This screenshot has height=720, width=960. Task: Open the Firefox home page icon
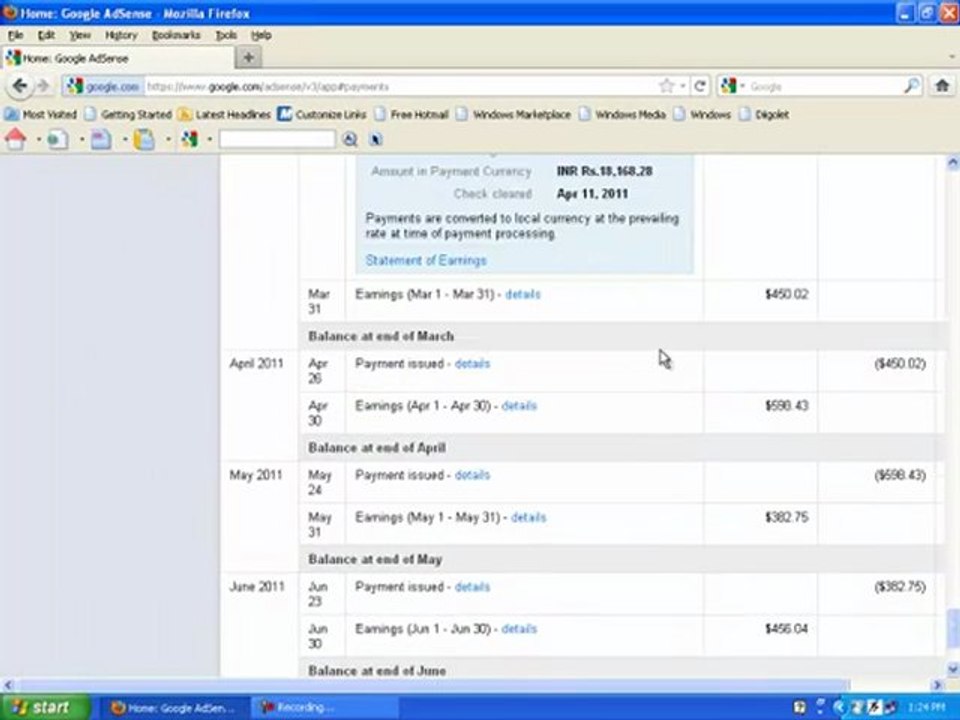942,86
